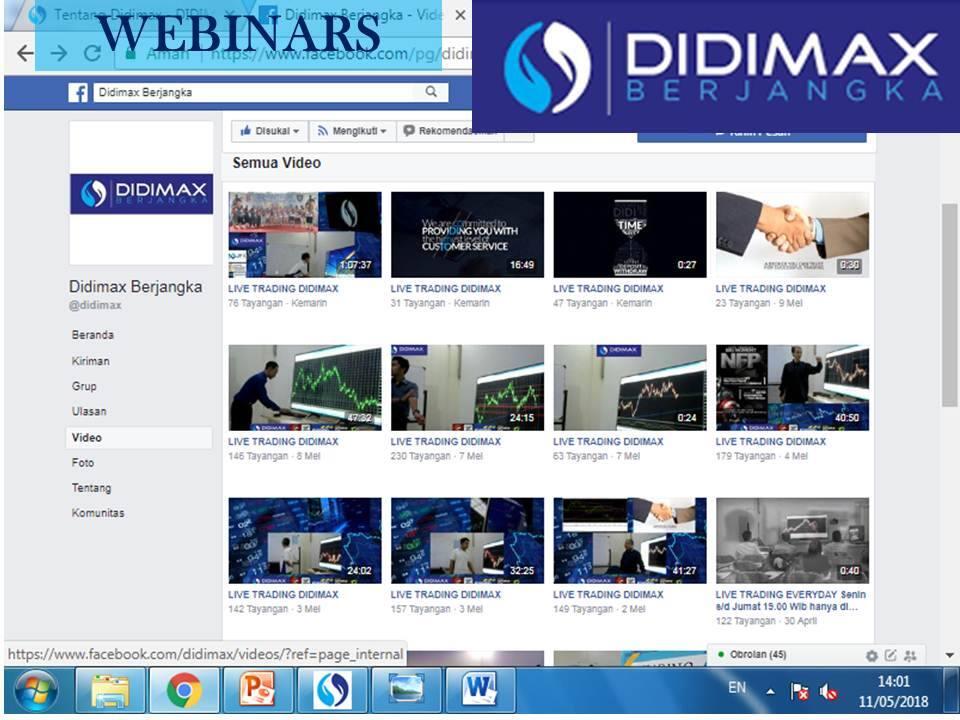Open Tentang in page sidebar
This screenshot has height=720, width=960.
coord(91,488)
